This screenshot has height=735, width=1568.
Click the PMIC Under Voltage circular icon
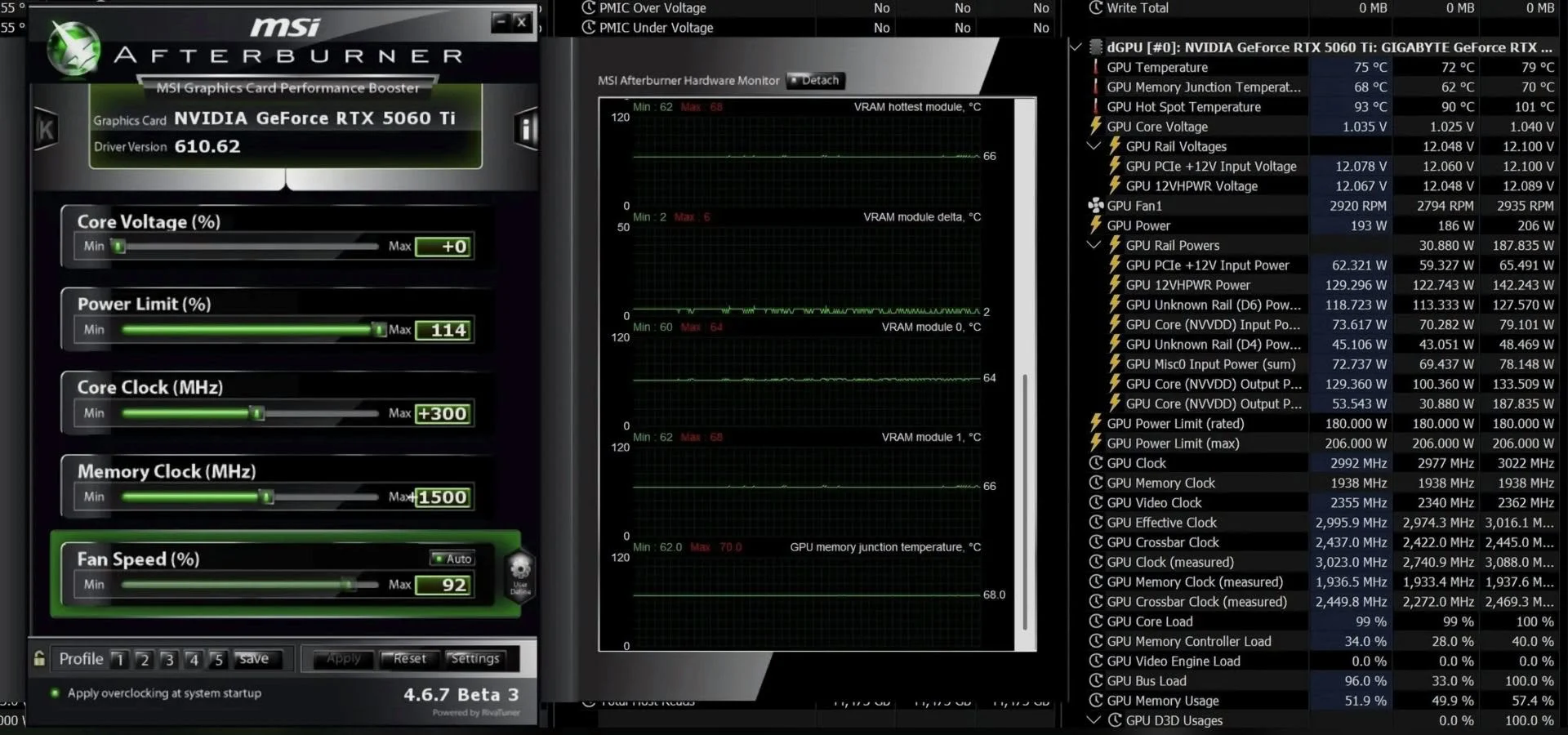point(588,28)
